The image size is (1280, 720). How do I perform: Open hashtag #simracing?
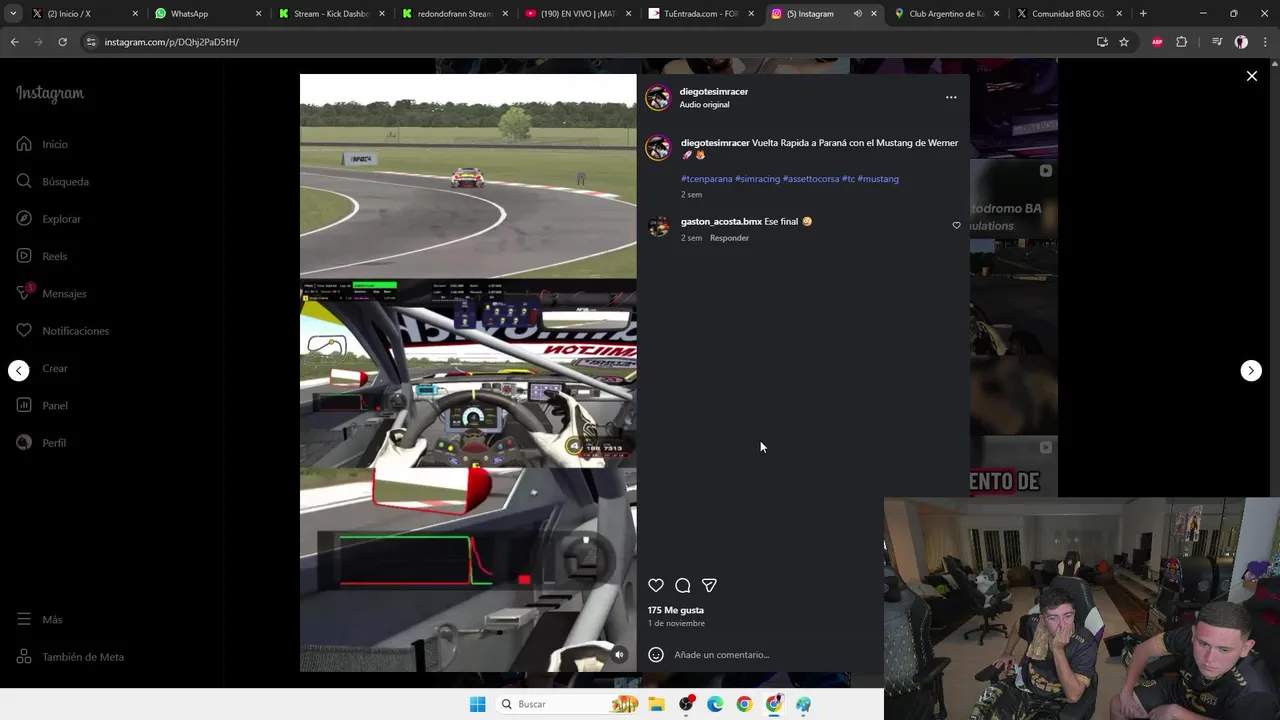(757, 179)
